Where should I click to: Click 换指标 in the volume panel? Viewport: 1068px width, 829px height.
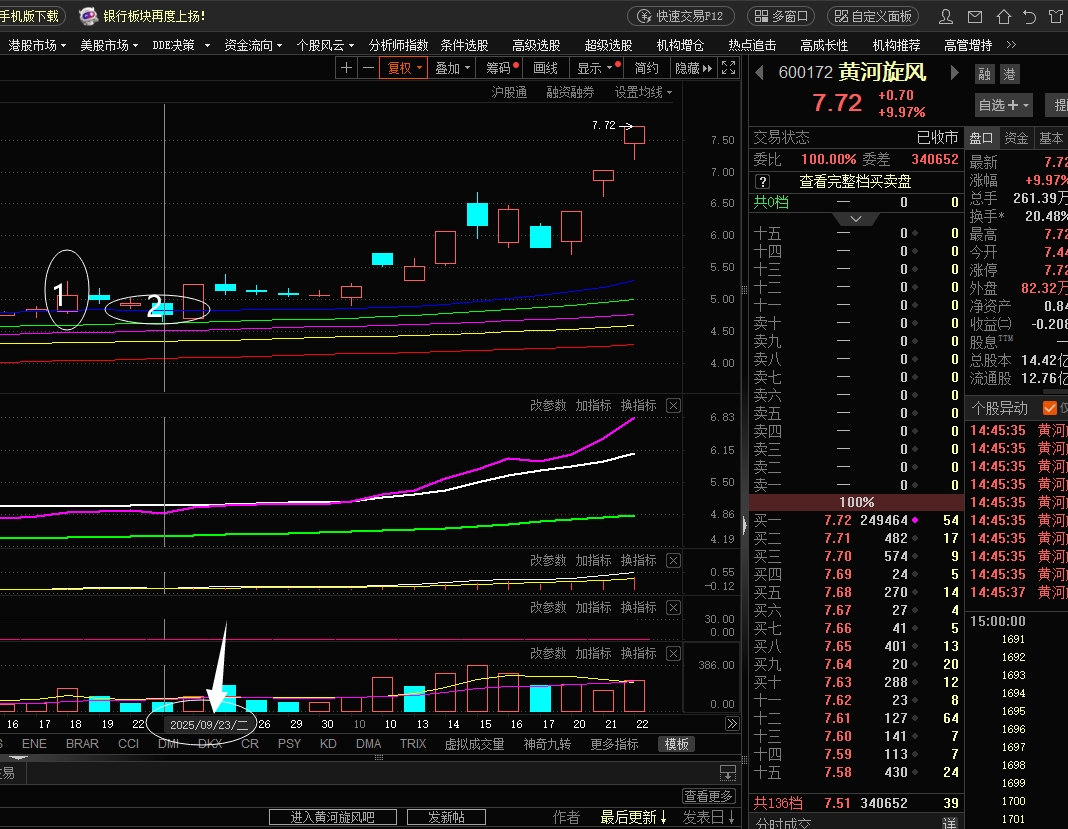click(638, 653)
